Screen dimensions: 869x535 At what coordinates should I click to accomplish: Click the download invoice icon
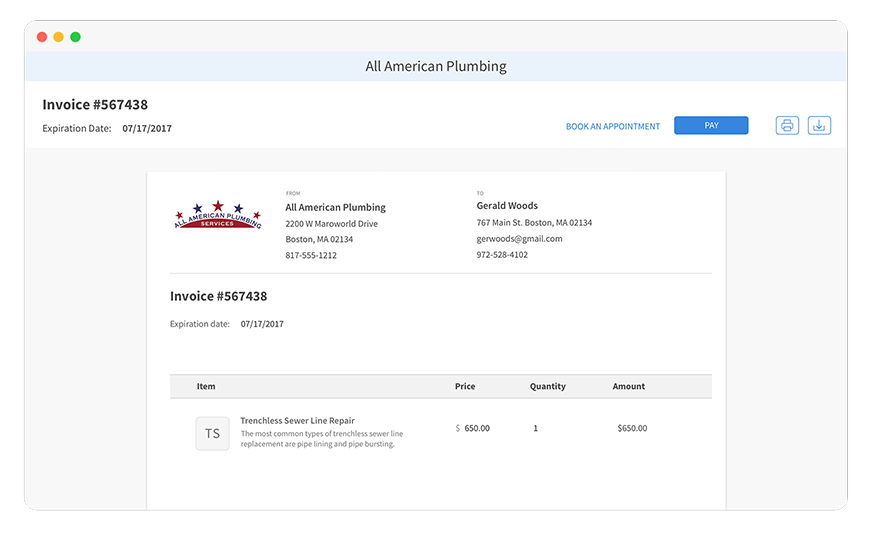coord(819,126)
